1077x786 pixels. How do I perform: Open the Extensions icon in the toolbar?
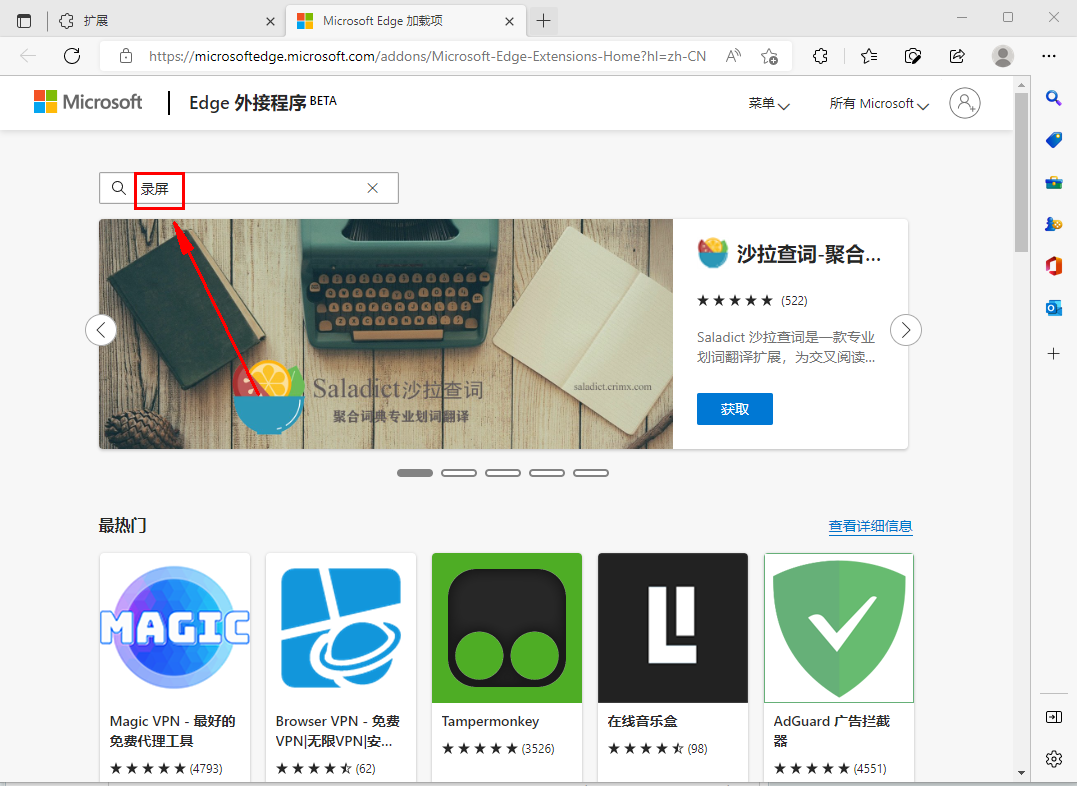[x=820, y=56]
